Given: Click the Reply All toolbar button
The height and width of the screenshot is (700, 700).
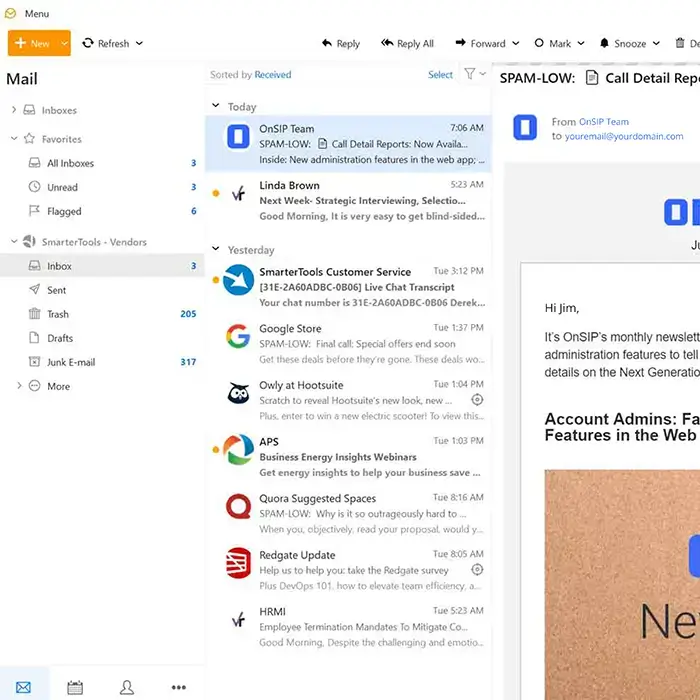Looking at the screenshot, I should pos(407,43).
